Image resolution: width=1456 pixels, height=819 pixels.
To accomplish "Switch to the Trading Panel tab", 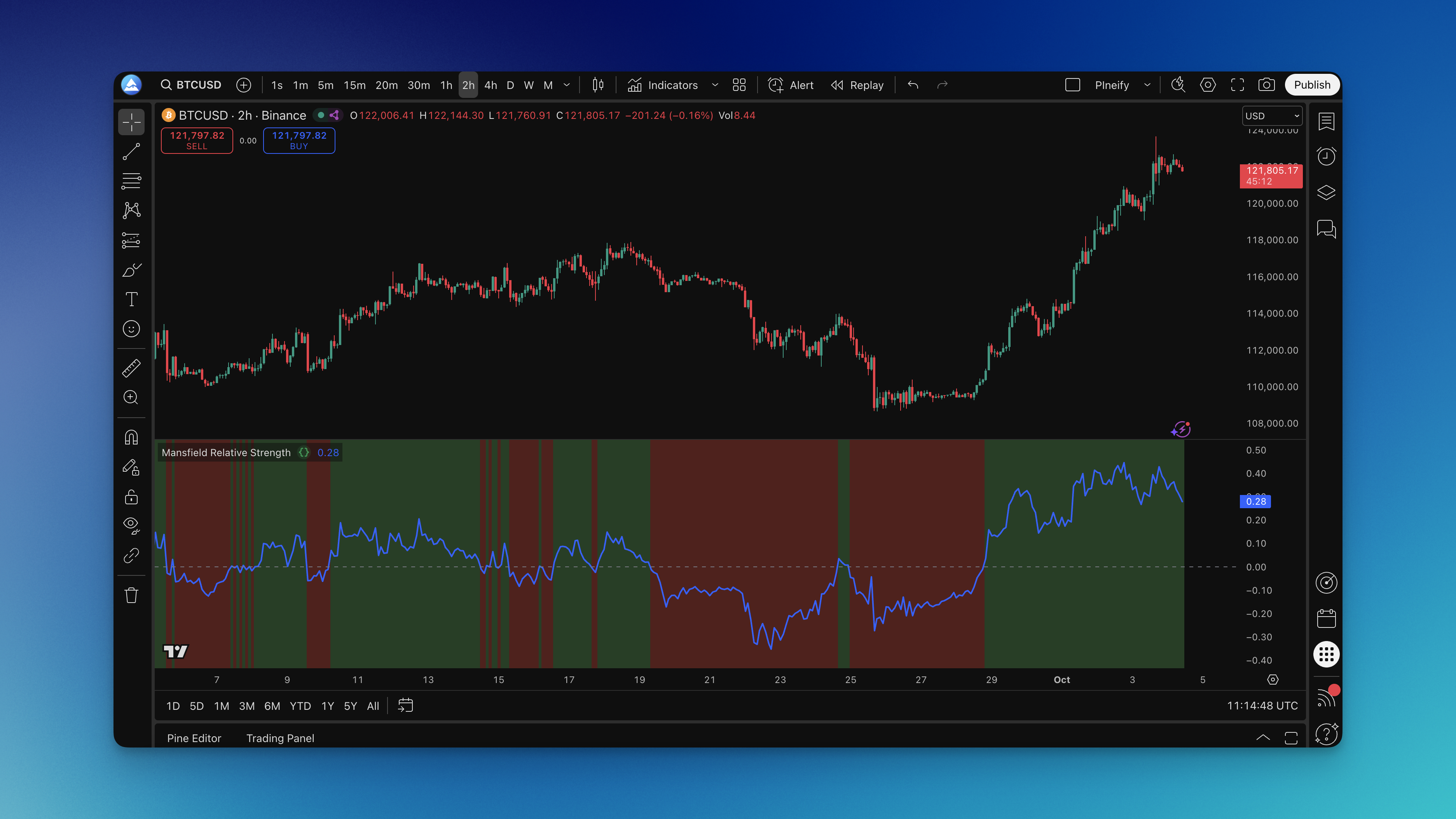I will 280,738.
